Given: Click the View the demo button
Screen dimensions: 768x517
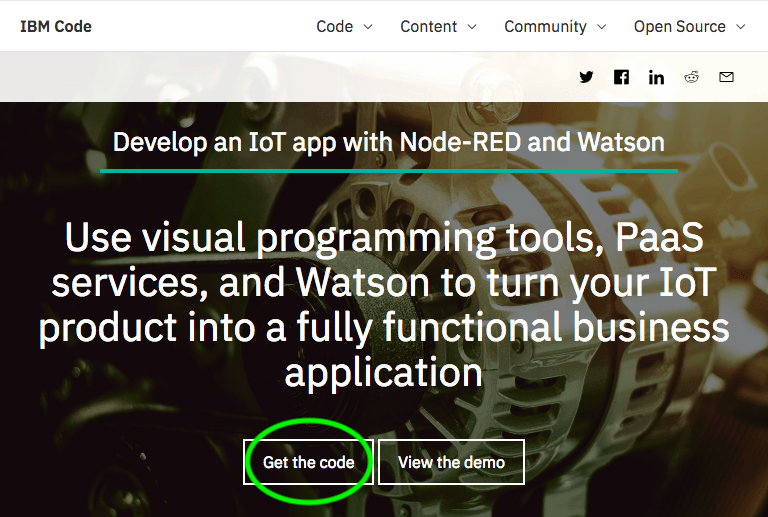Looking at the screenshot, I should pos(451,462).
